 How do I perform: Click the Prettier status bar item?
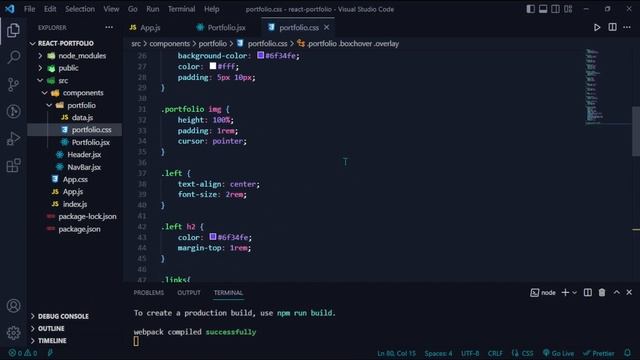[x=598, y=353]
